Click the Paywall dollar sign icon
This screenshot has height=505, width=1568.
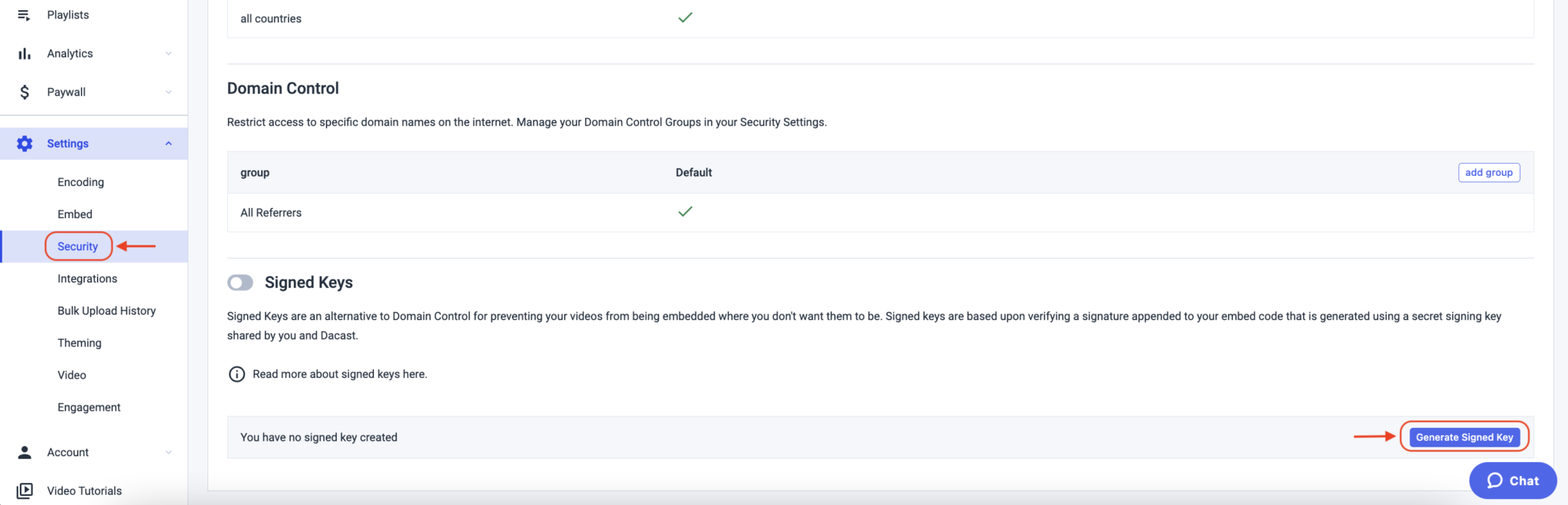pos(24,92)
